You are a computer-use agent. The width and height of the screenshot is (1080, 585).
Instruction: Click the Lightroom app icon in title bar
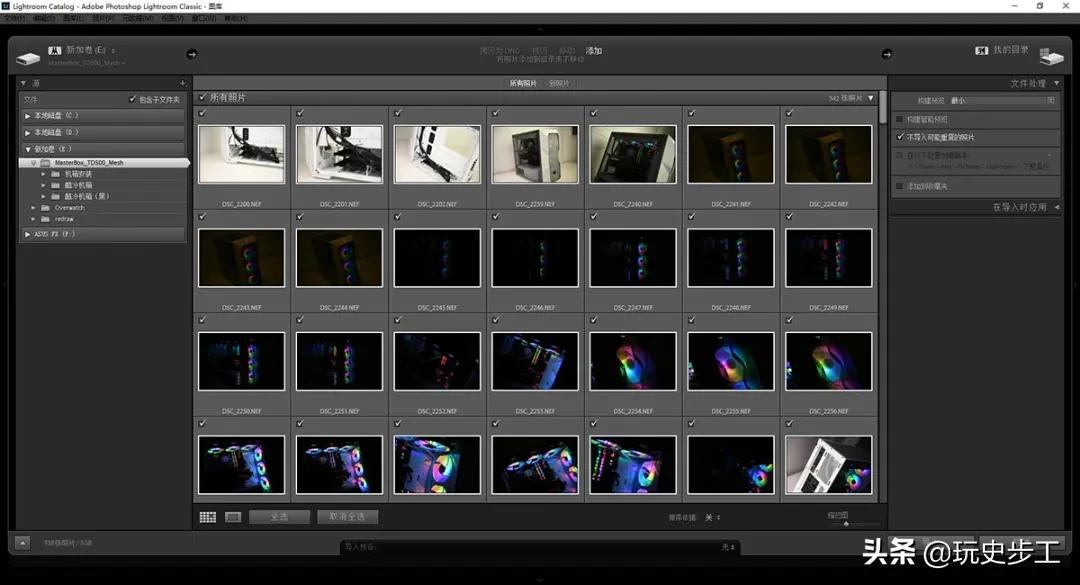[x=6, y=6]
